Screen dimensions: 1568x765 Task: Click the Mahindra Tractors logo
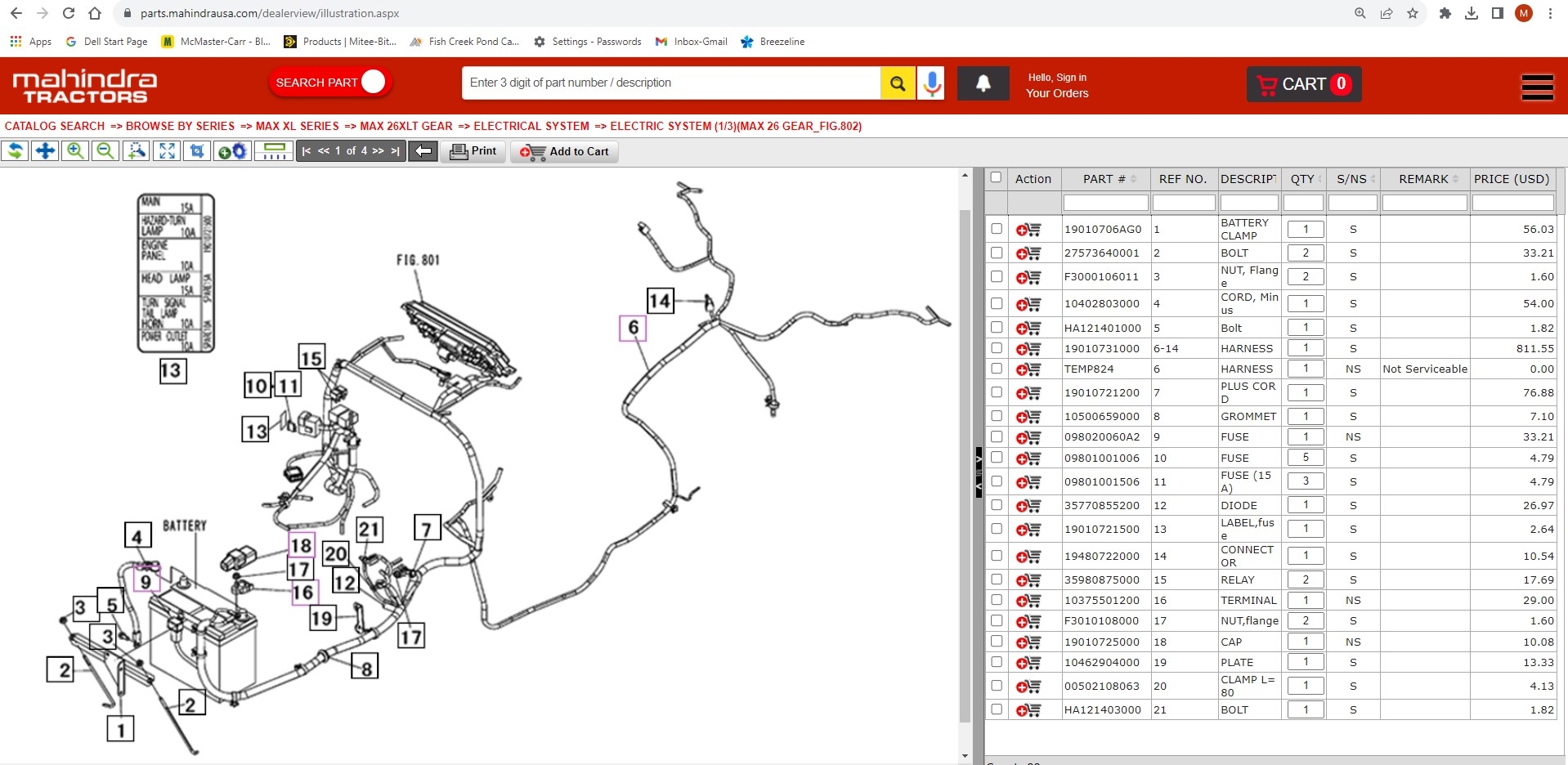tap(84, 86)
